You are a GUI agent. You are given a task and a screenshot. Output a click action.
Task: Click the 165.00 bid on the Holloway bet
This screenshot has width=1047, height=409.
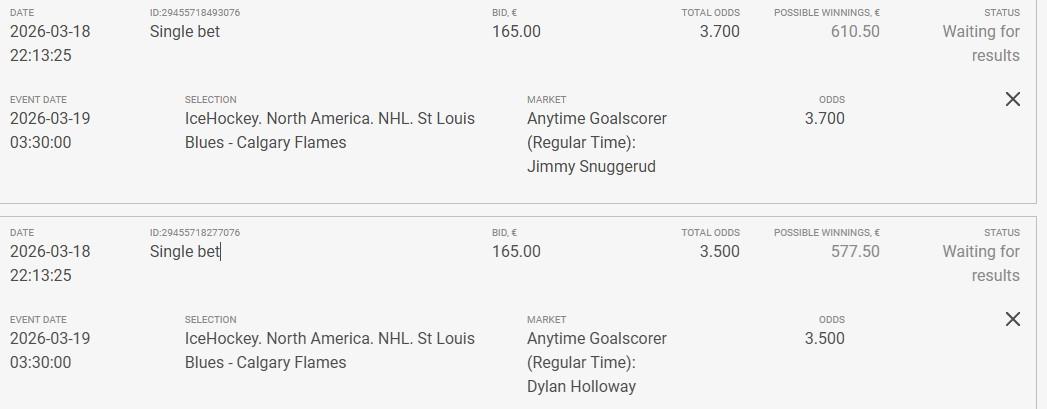(516, 251)
